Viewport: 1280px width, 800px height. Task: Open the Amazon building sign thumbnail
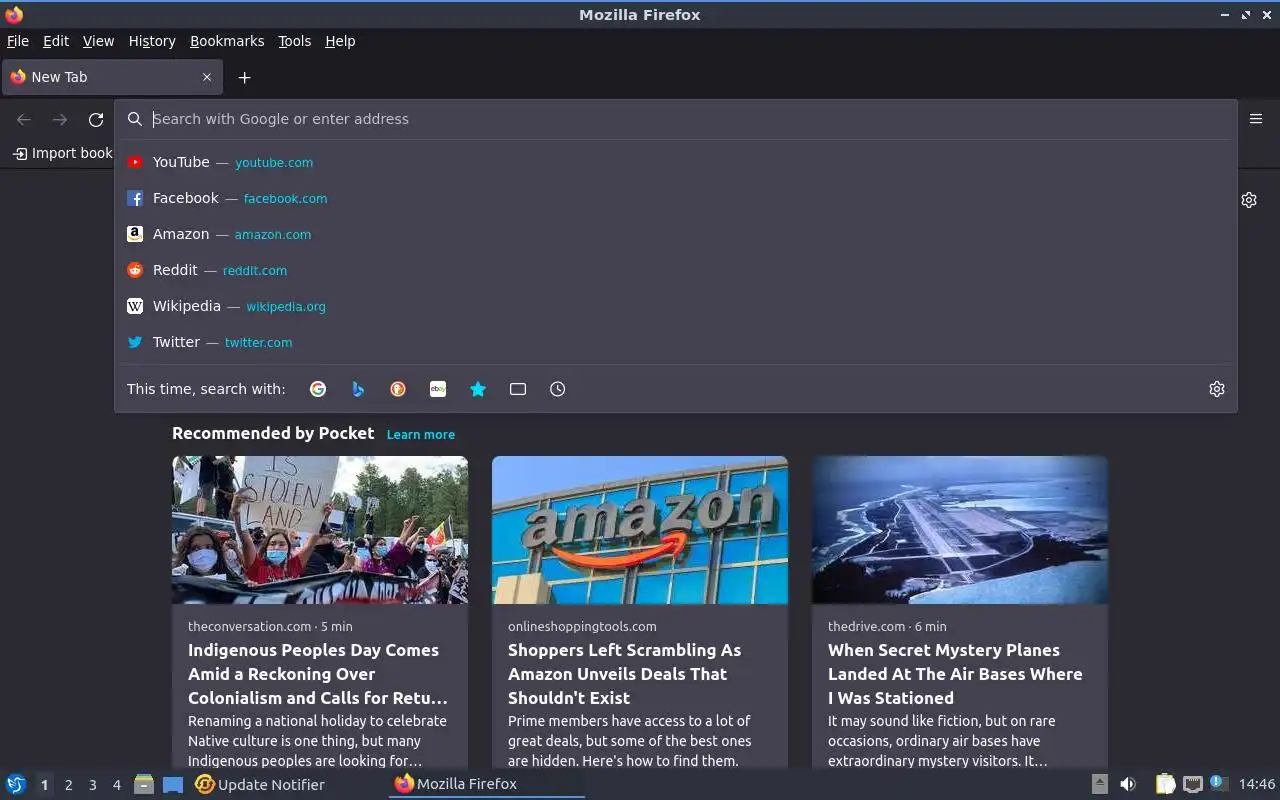640,530
